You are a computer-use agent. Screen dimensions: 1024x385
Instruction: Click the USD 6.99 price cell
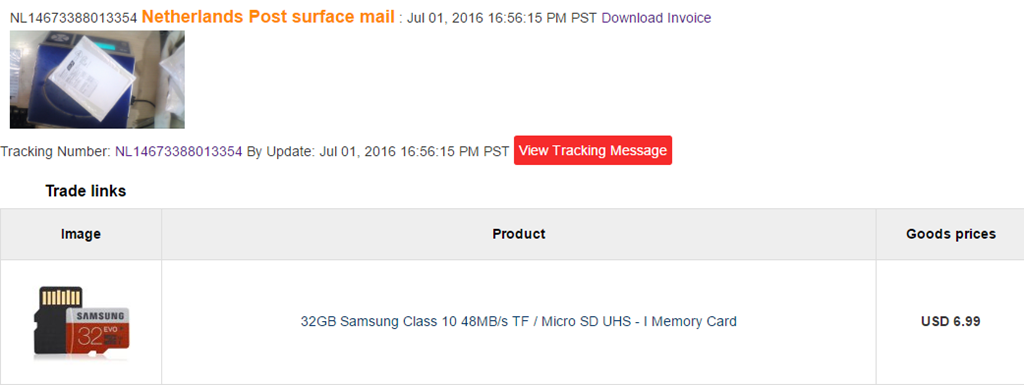point(950,321)
